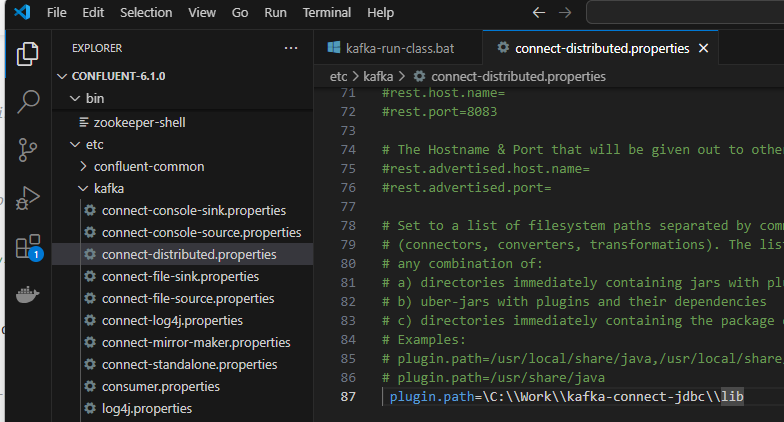
Task: Click the kafka breadcrumb segment
Action: tap(377, 75)
